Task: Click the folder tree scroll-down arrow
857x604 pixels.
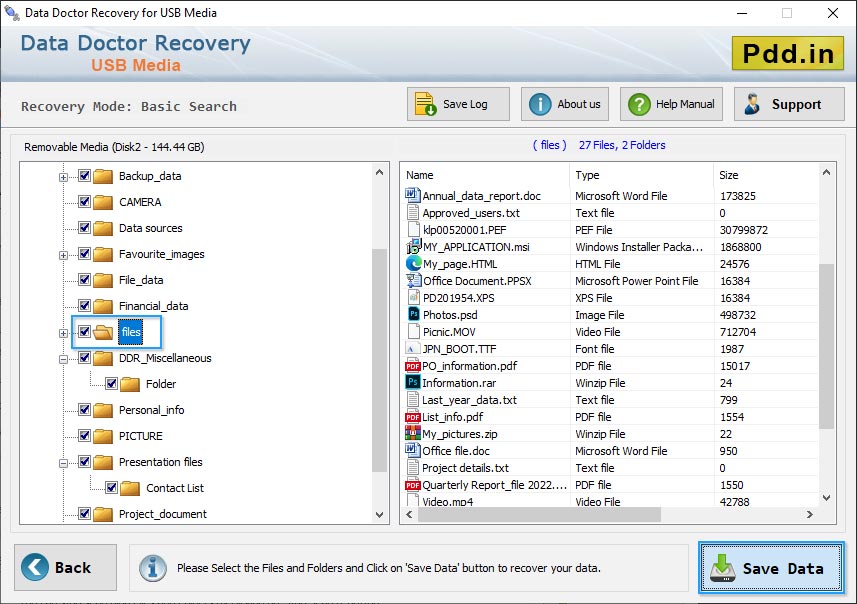Action: point(380,514)
